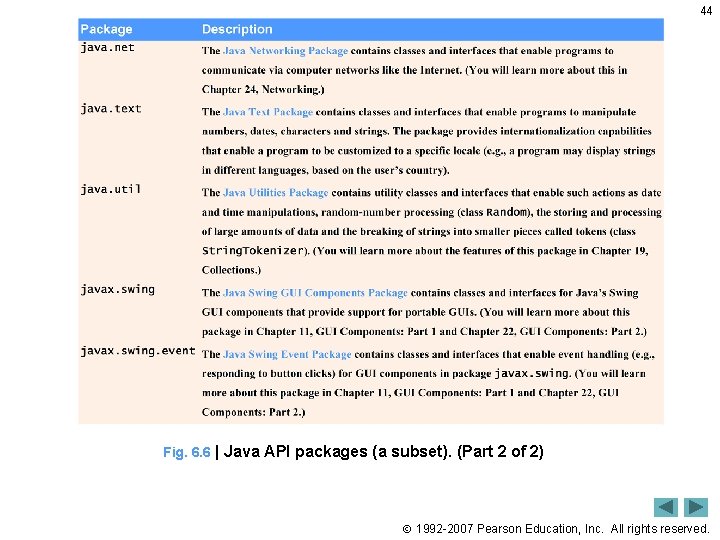
Task: Click 'Components: Part 2.)' final line
Action: coord(253,412)
